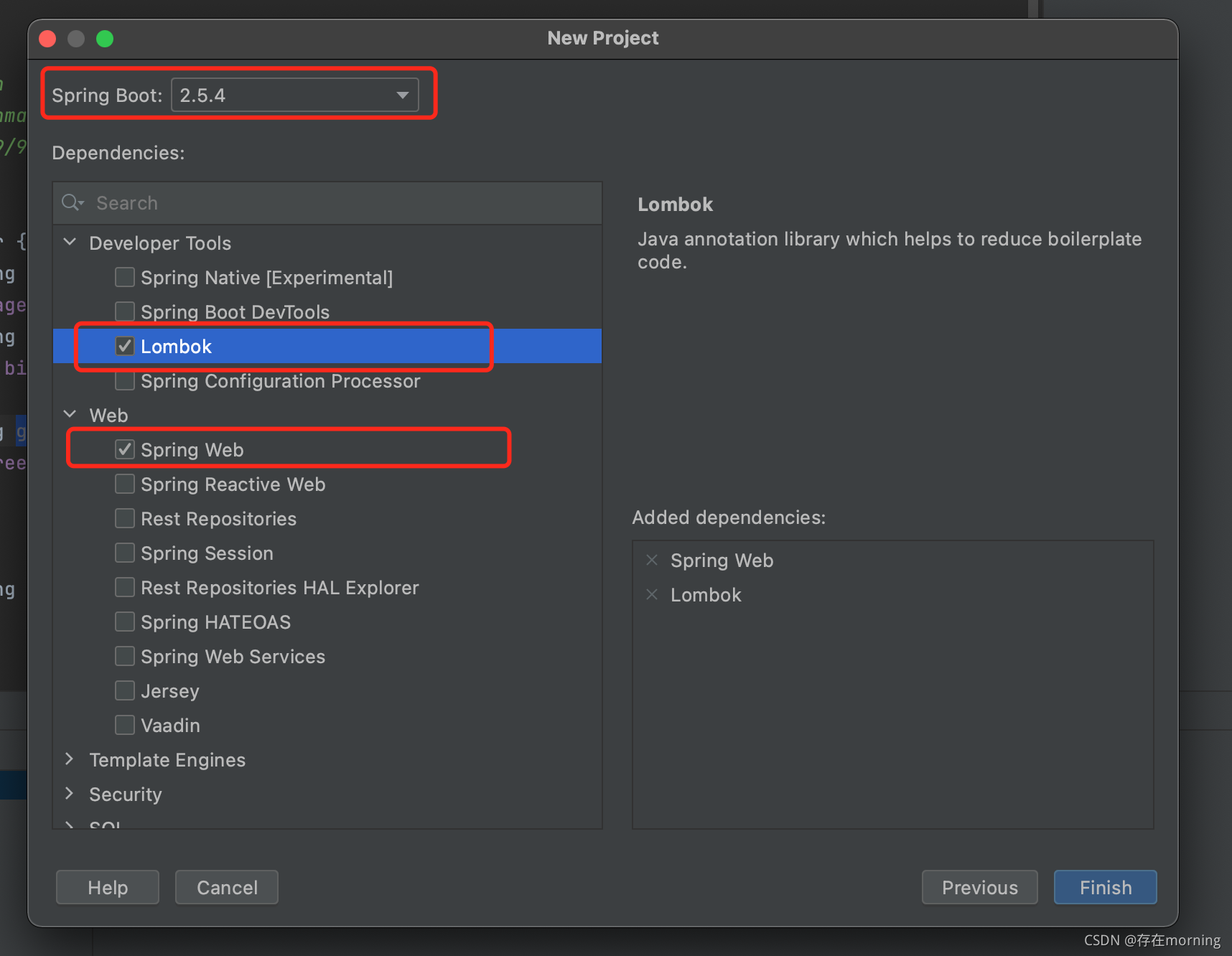Click the Developer Tools group label

pyautogui.click(x=160, y=243)
